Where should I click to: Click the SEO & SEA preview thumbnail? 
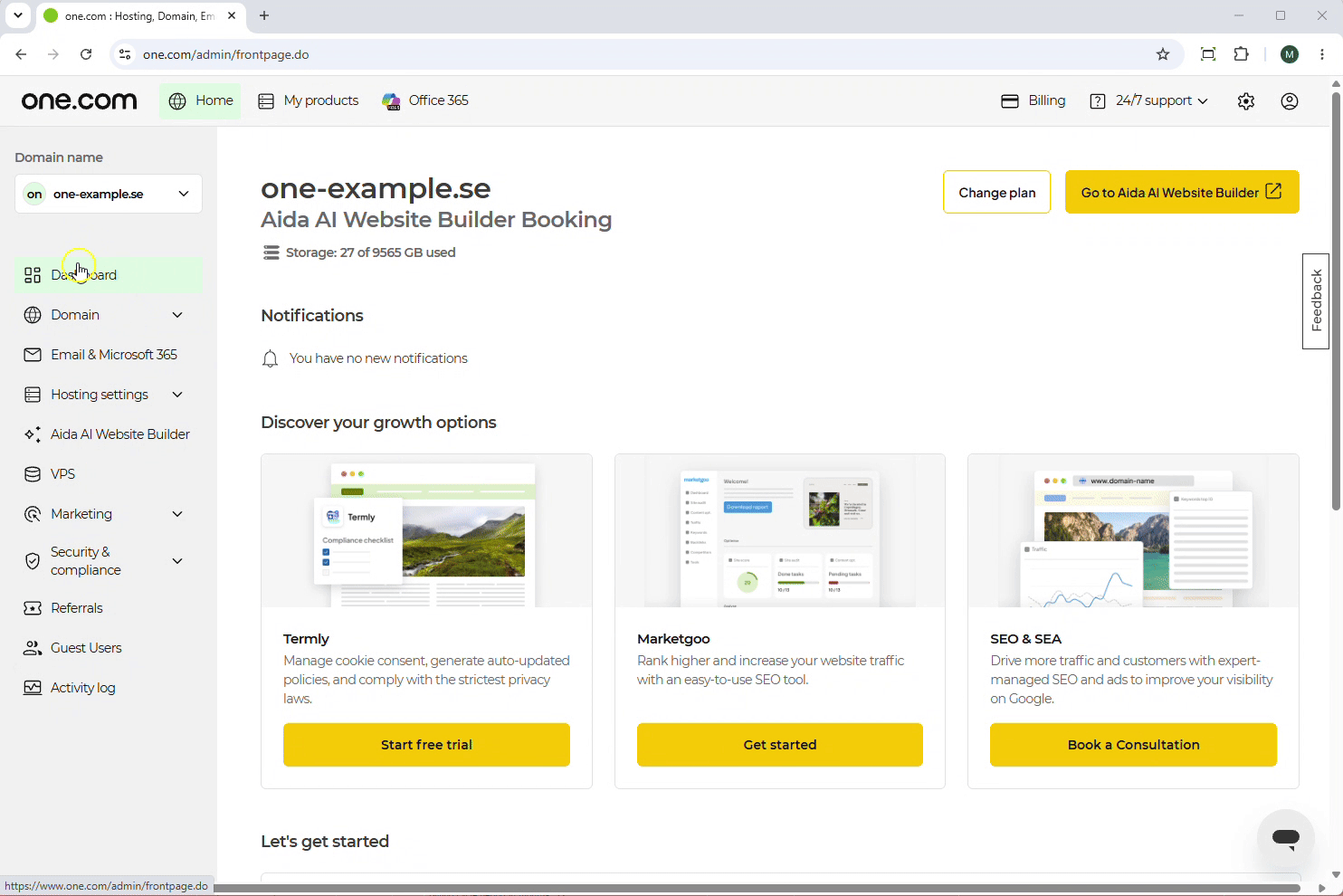pyautogui.click(x=1133, y=531)
